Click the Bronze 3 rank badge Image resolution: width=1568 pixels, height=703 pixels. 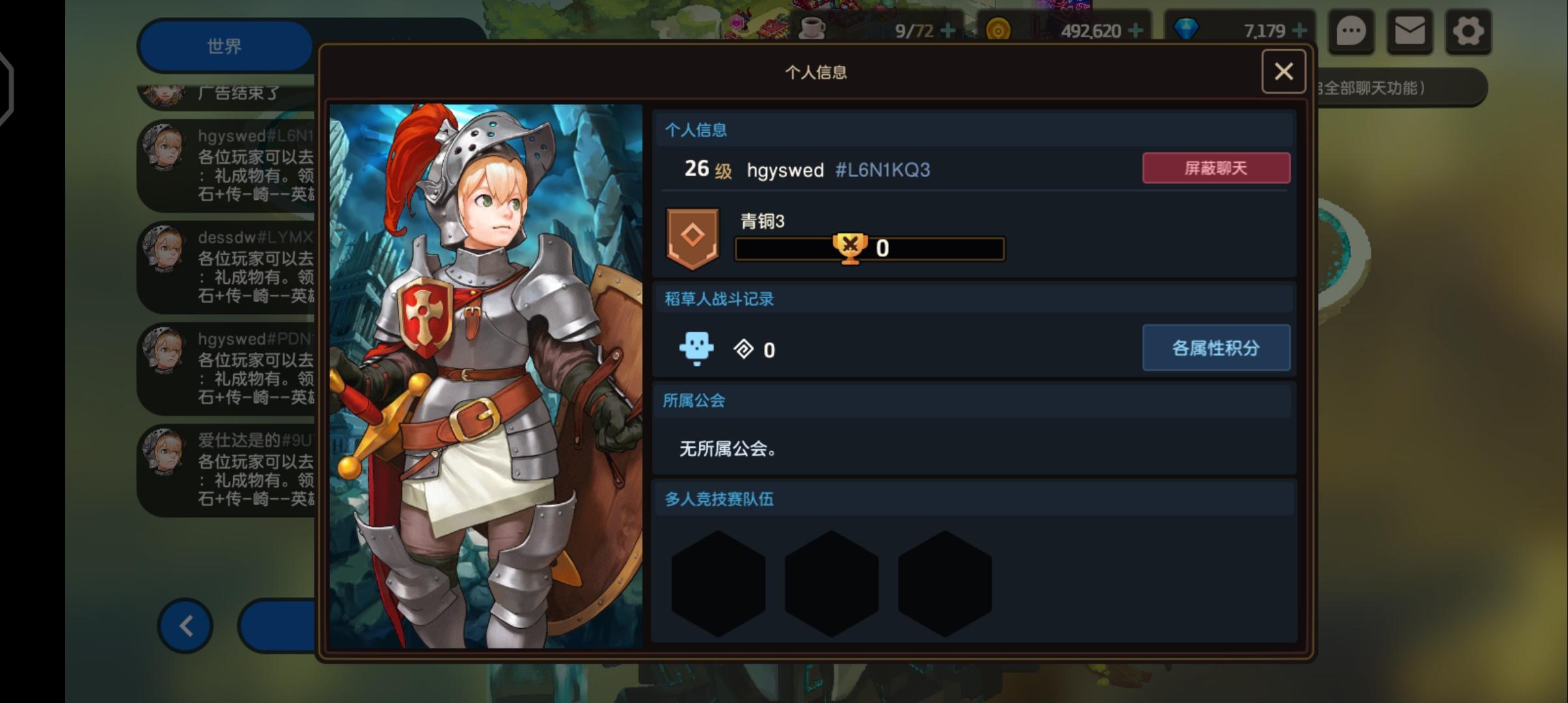[x=692, y=239]
